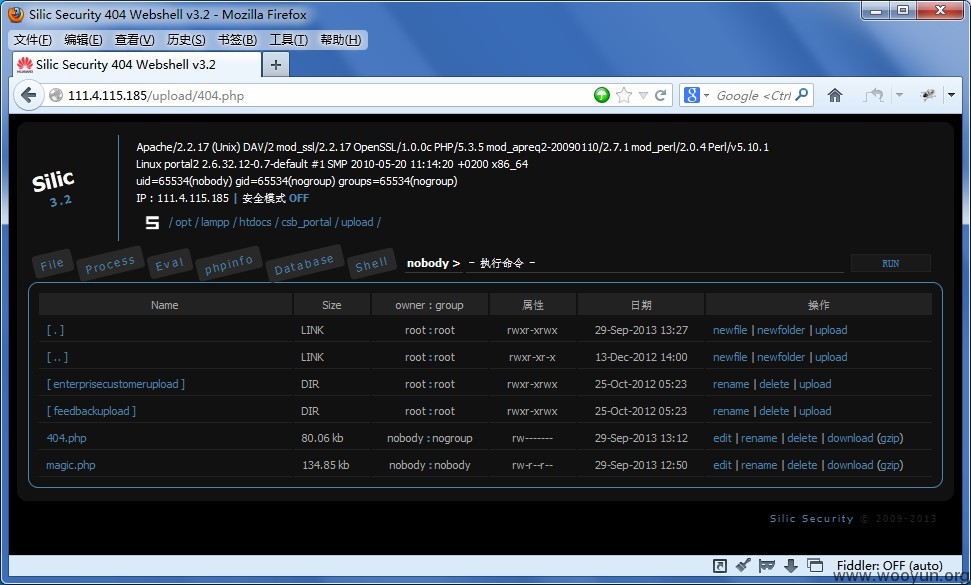Open the 书签(B) menu
Image resolution: width=971 pixels, height=585 pixels.
tap(237, 40)
